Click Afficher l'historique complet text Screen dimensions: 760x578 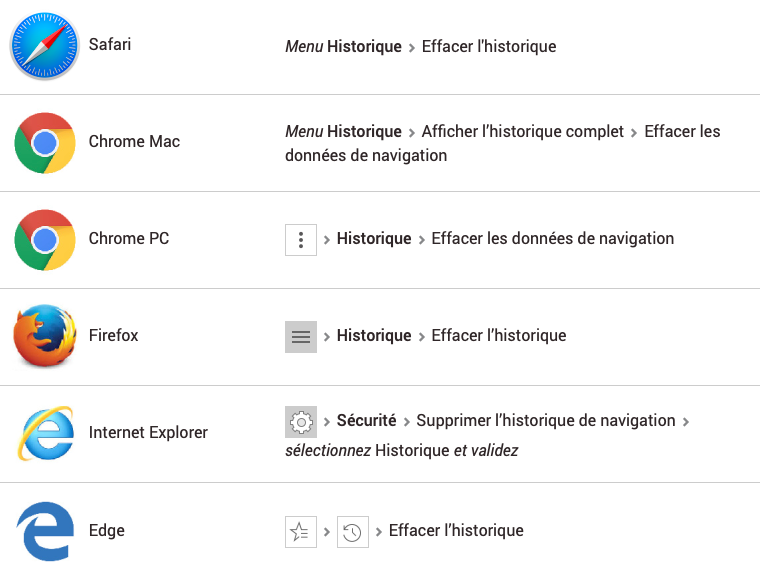(522, 131)
